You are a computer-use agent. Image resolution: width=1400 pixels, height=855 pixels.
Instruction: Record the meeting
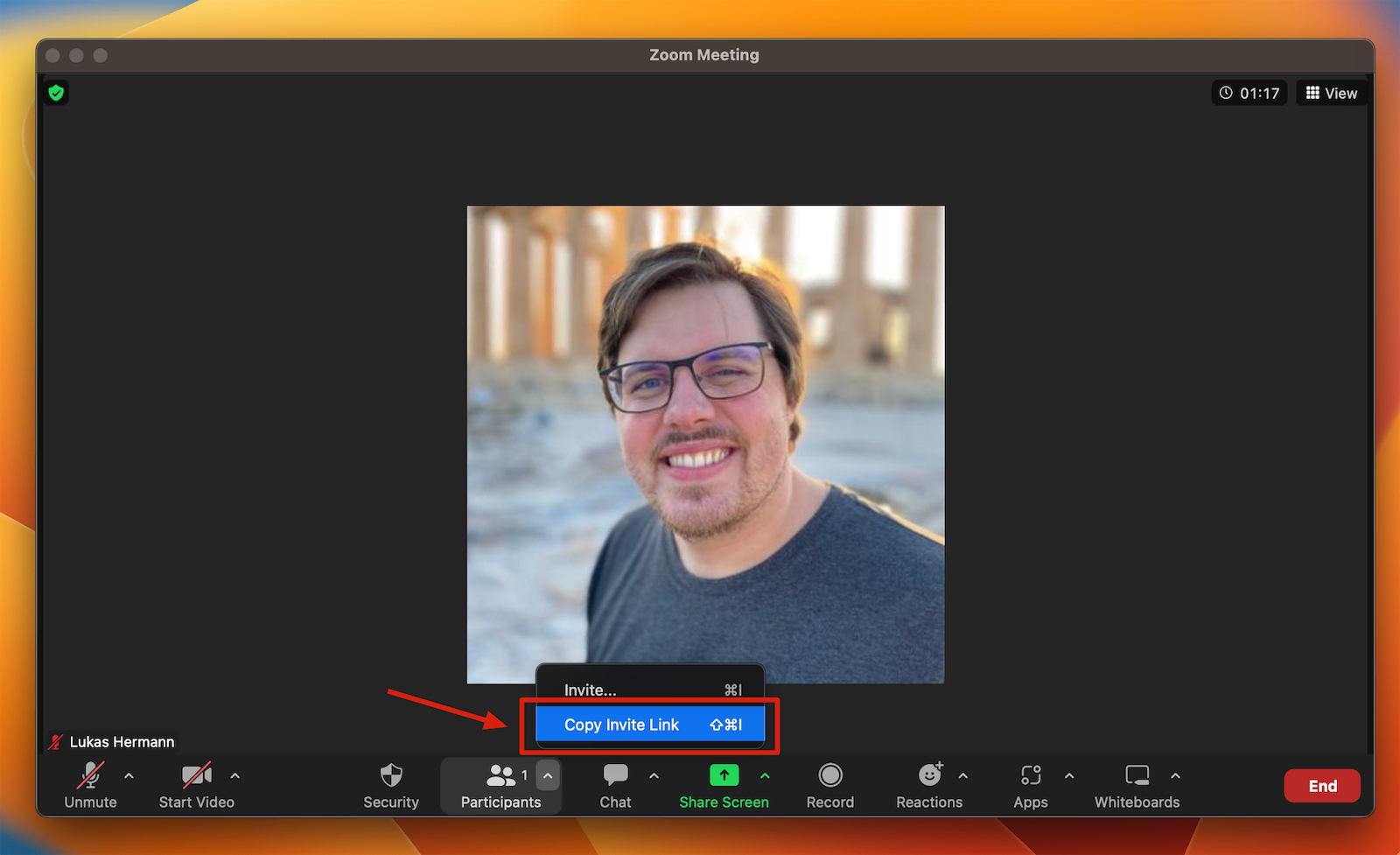(x=829, y=785)
